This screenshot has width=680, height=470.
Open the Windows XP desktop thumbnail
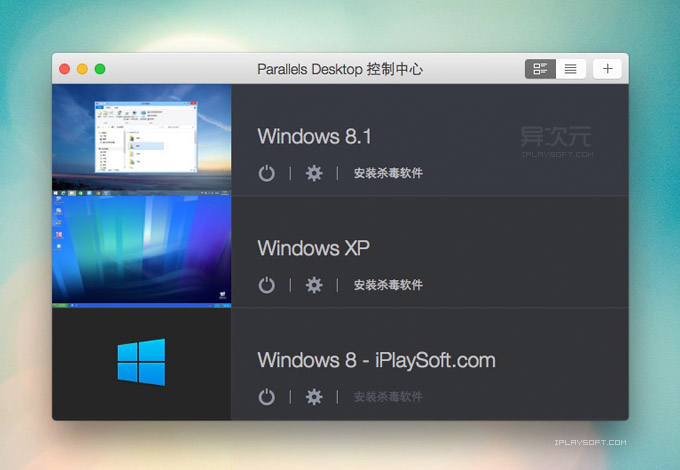(141, 252)
